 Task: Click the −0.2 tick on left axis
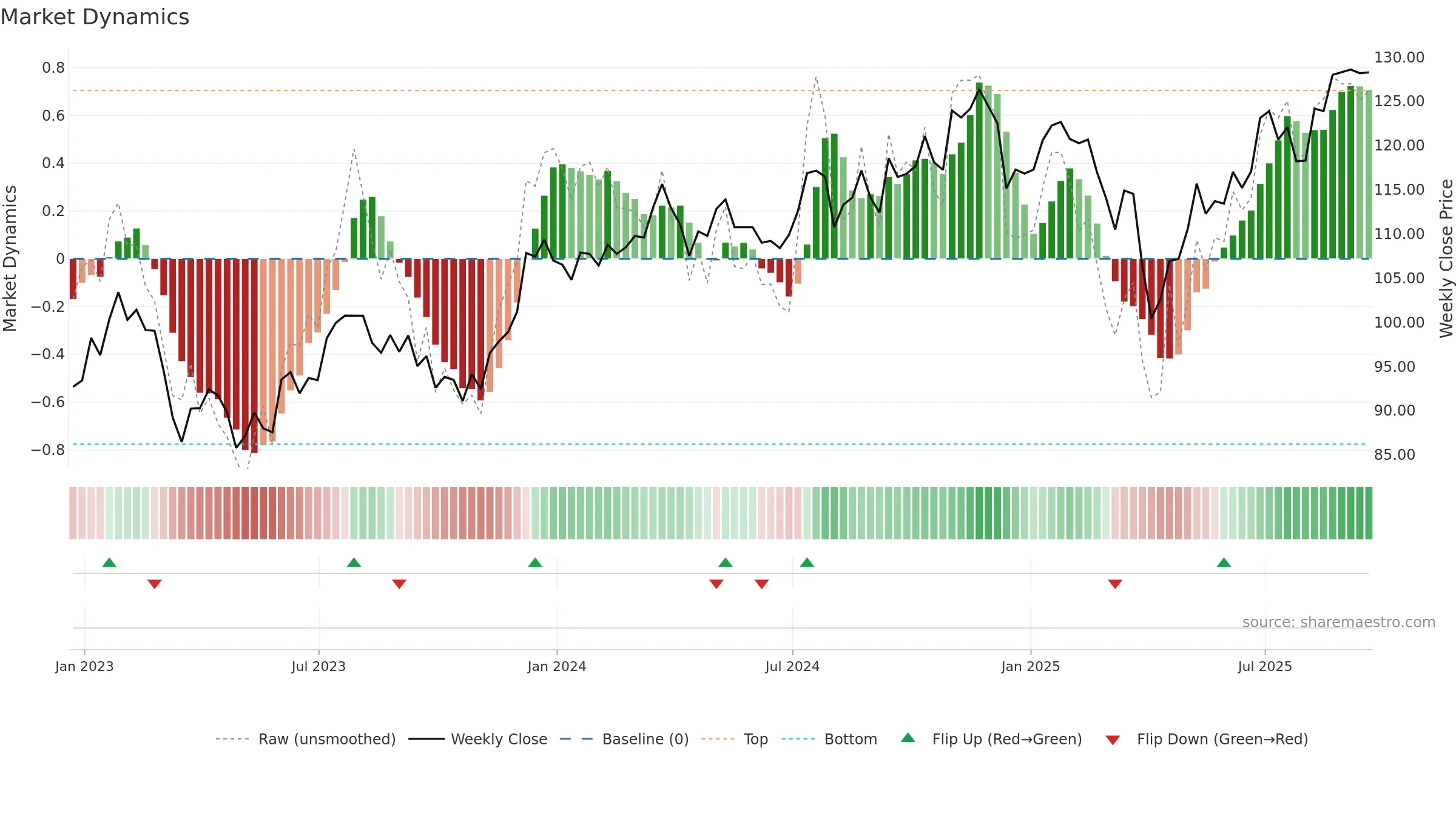click(48, 306)
